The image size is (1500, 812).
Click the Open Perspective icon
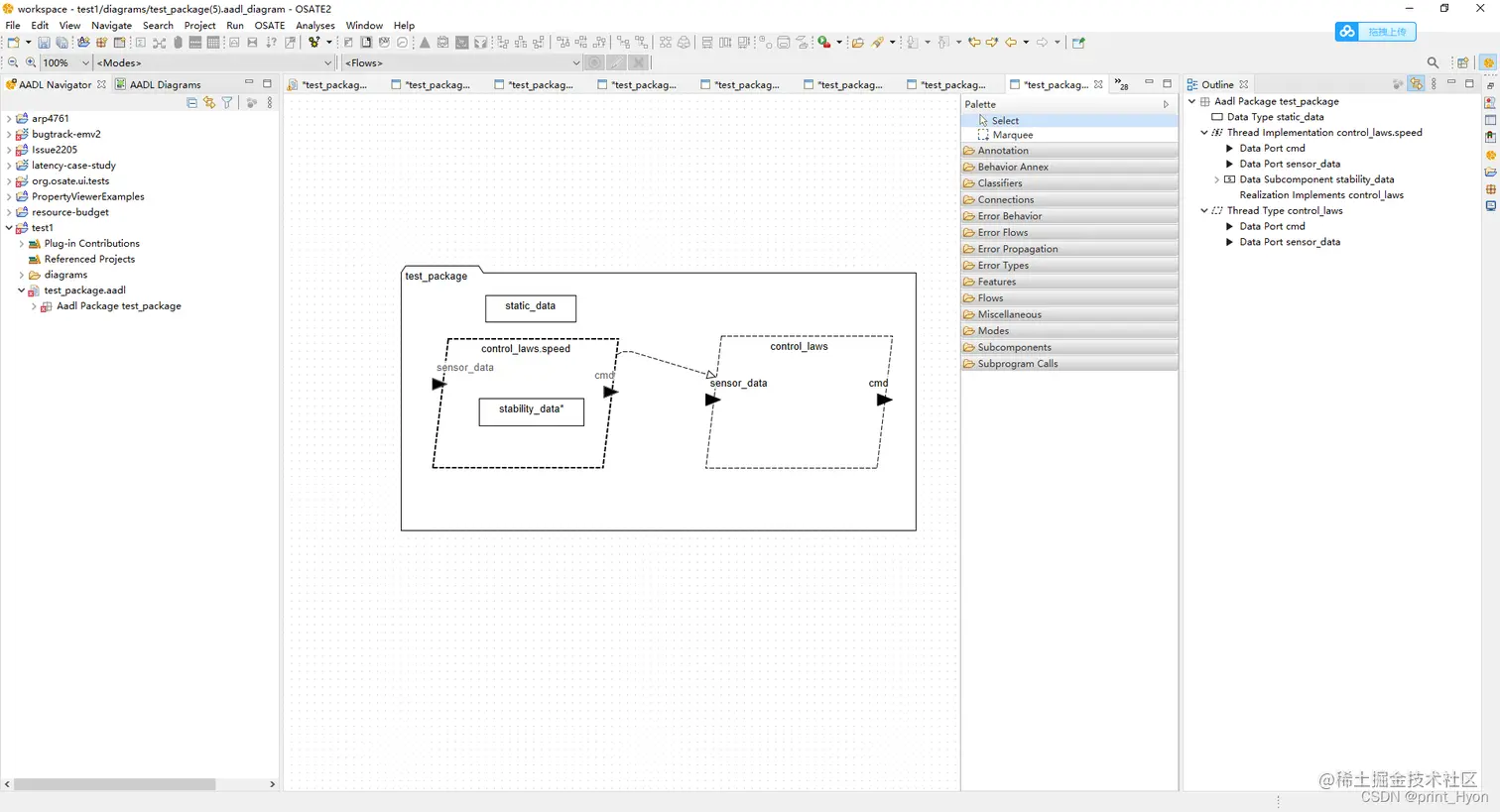pyautogui.click(x=1463, y=62)
